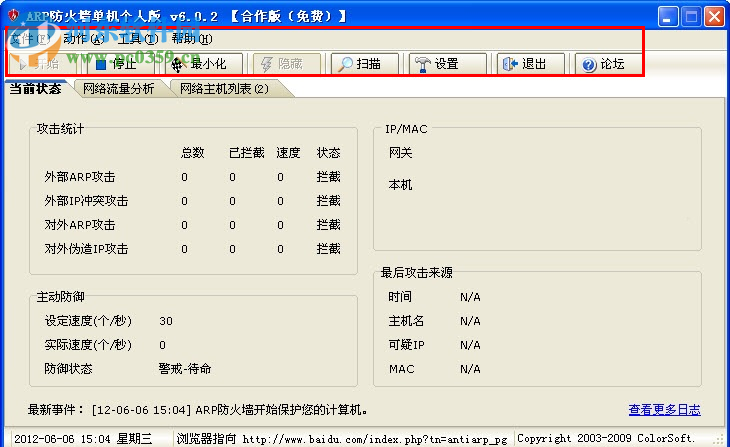Click the 最新事件 log message text

[230, 410]
